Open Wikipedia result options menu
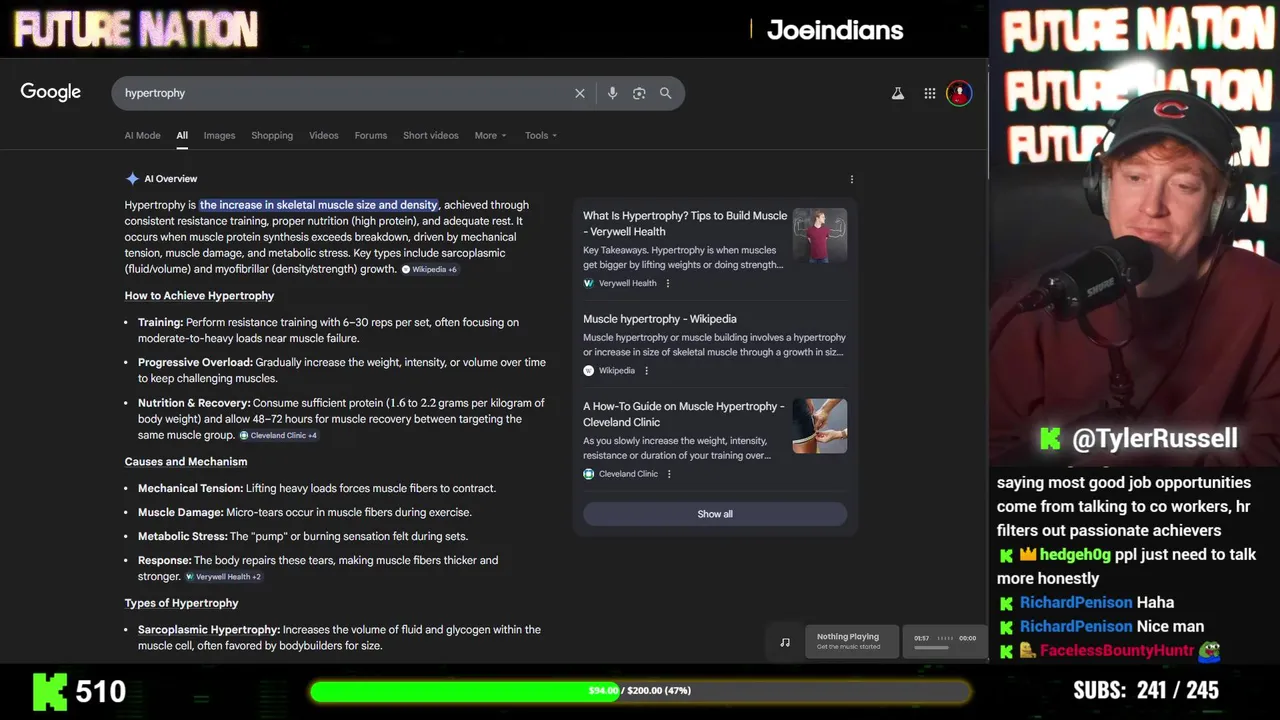This screenshot has width=1280, height=720. (646, 371)
